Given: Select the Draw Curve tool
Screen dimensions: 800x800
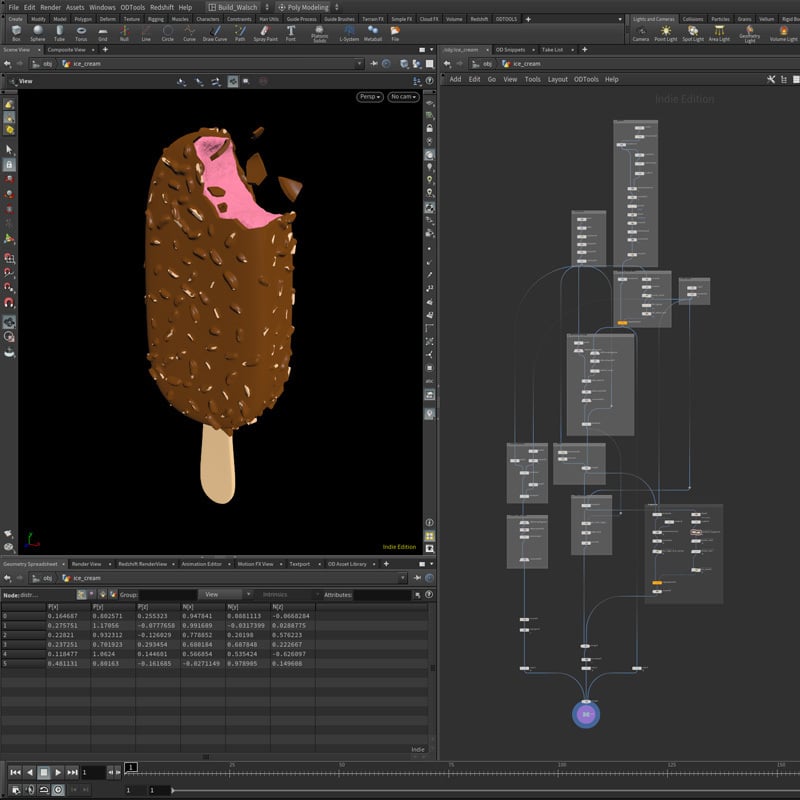Looking at the screenshot, I should (215, 33).
